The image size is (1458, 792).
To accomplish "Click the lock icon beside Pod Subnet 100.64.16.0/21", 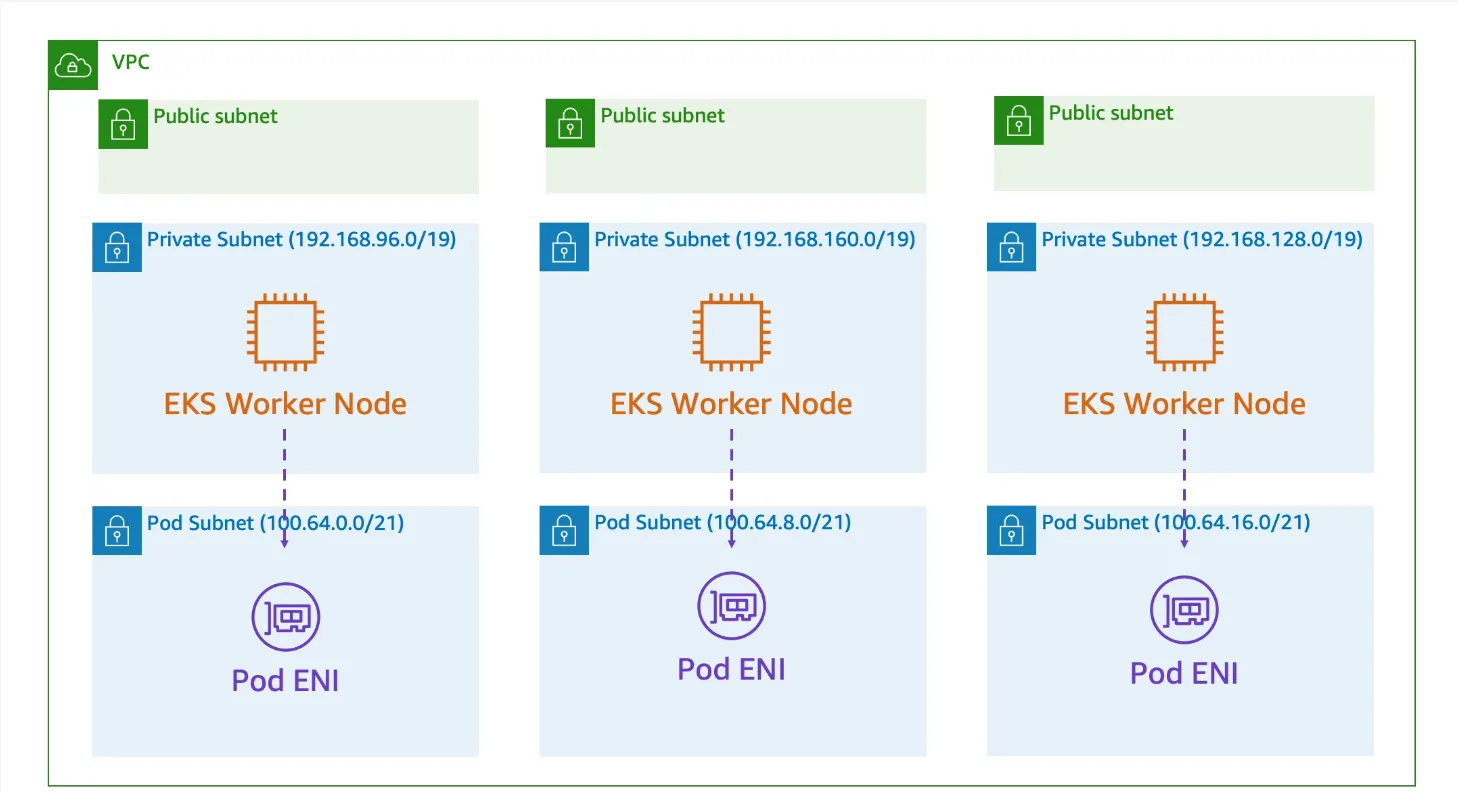I will pos(1012,530).
